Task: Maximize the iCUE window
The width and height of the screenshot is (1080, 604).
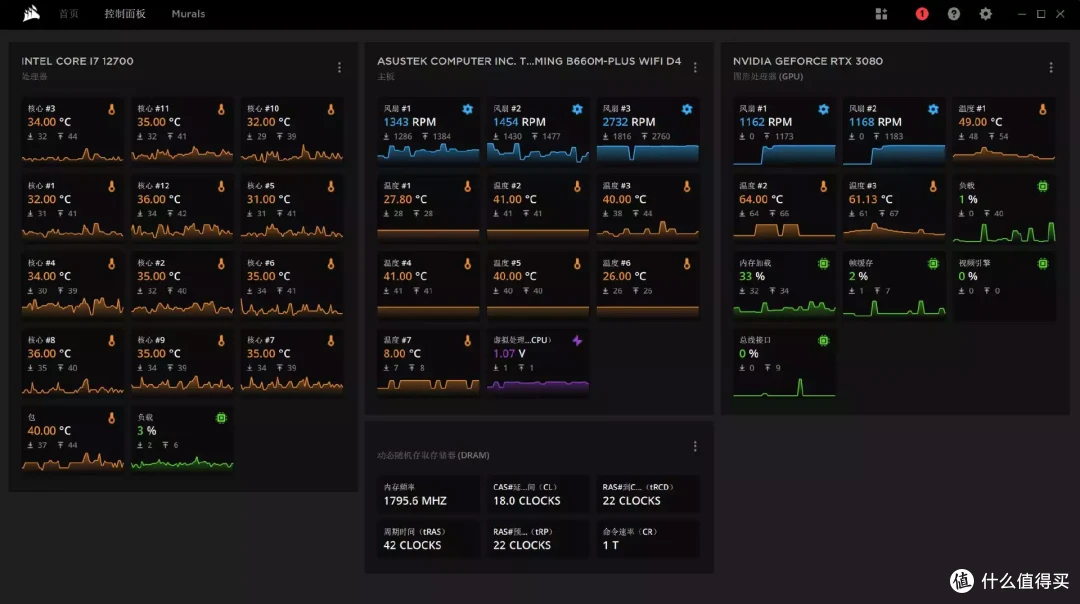Action: 1041,14
